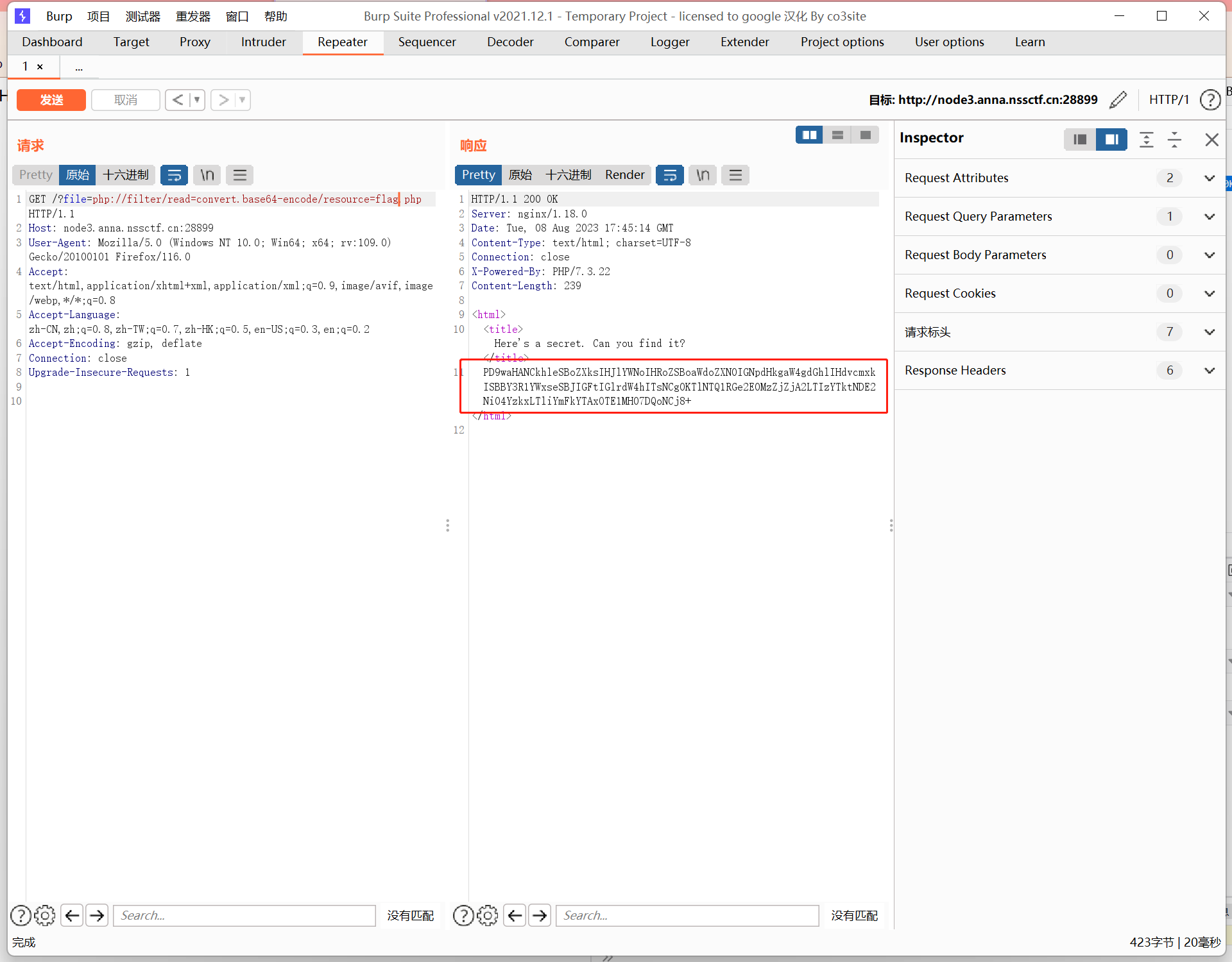The image size is (1232, 962).
Task: Open the Project options tab
Action: (842, 42)
